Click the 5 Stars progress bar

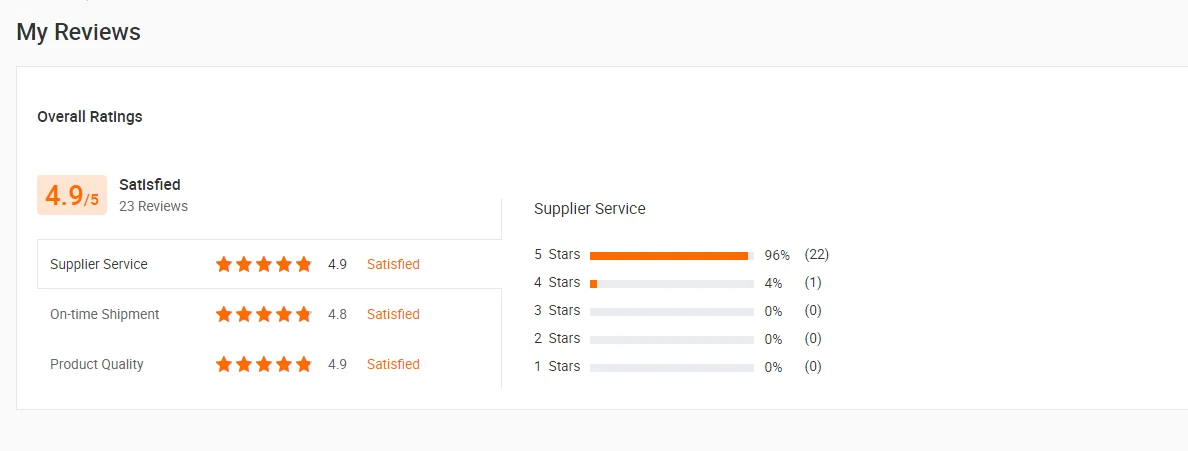point(671,256)
